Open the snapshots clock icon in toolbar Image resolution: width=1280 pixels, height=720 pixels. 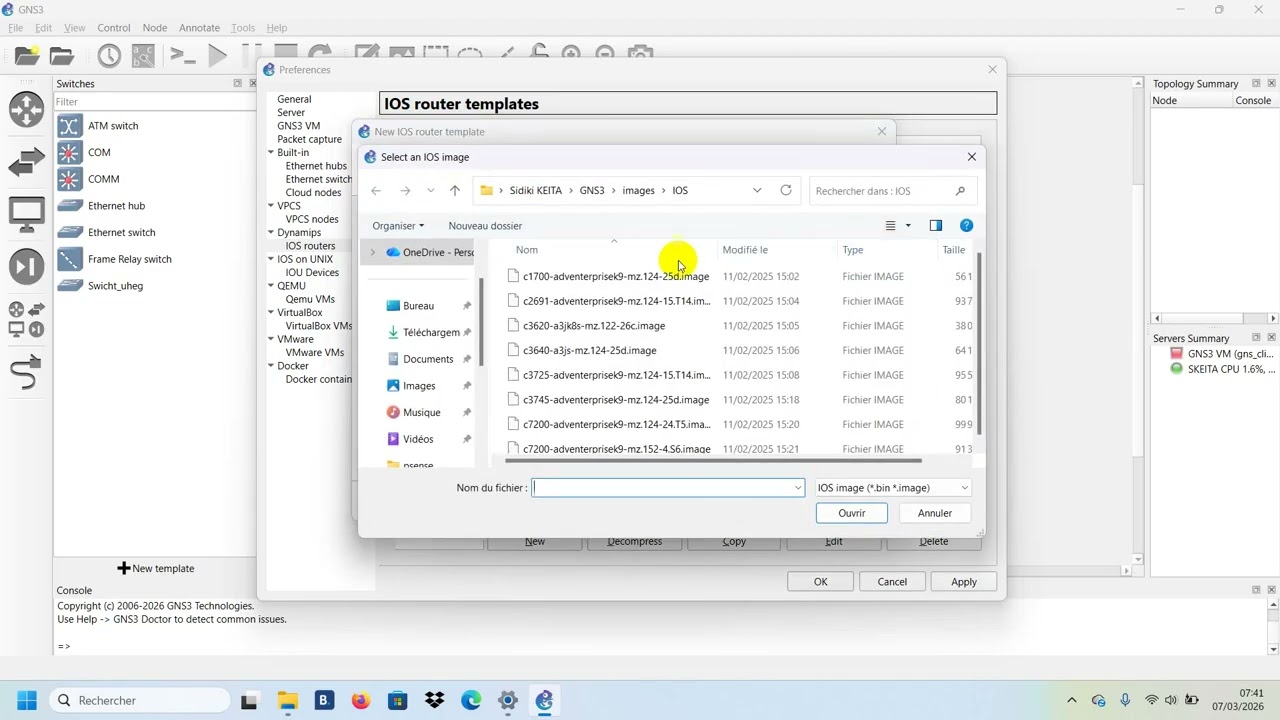tap(109, 56)
